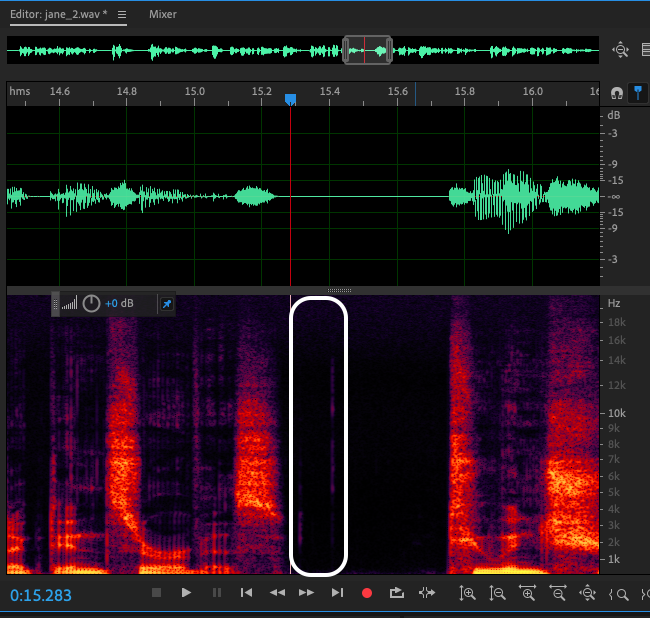
Task: Click the HUD volume gain knob
Action: 91,303
